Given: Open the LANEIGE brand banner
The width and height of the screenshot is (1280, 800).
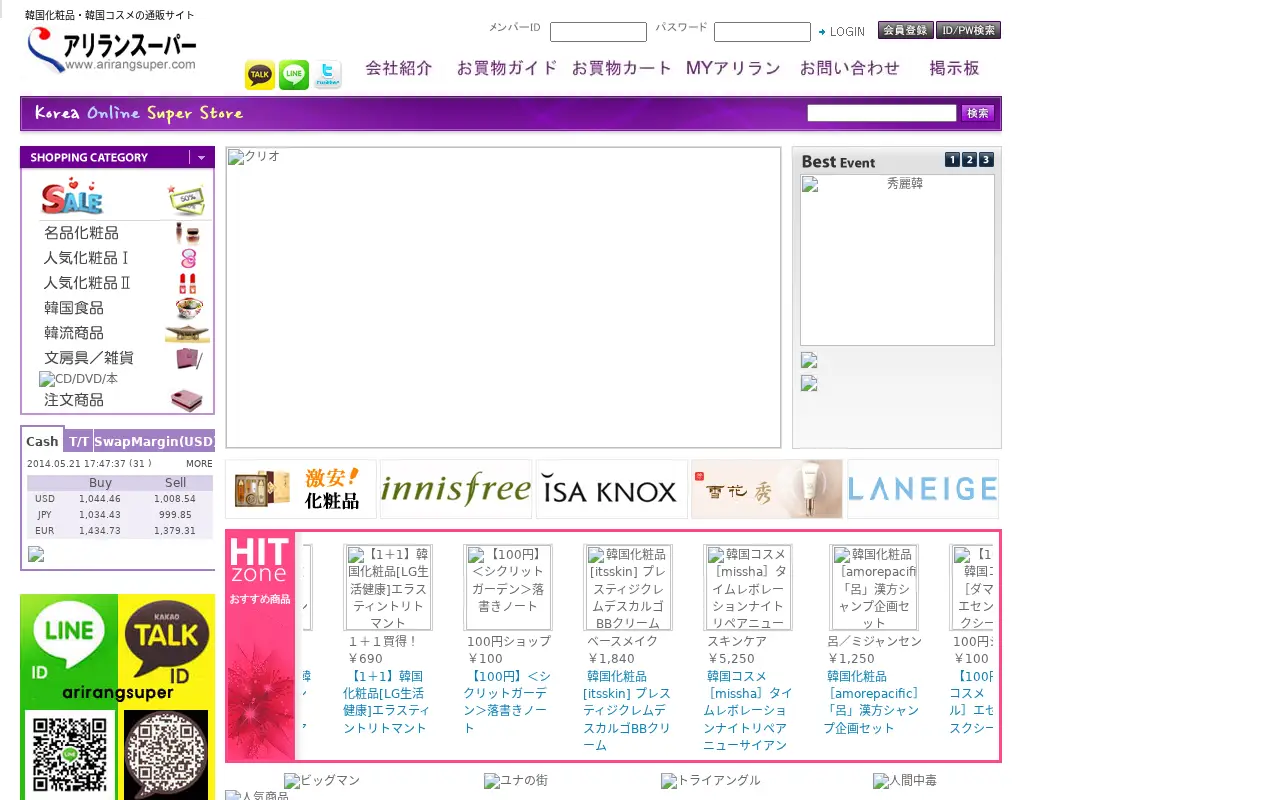Looking at the screenshot, I should pos(923,489).
